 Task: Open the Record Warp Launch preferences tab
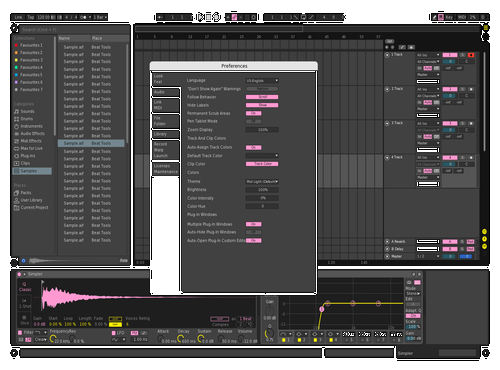166,150
